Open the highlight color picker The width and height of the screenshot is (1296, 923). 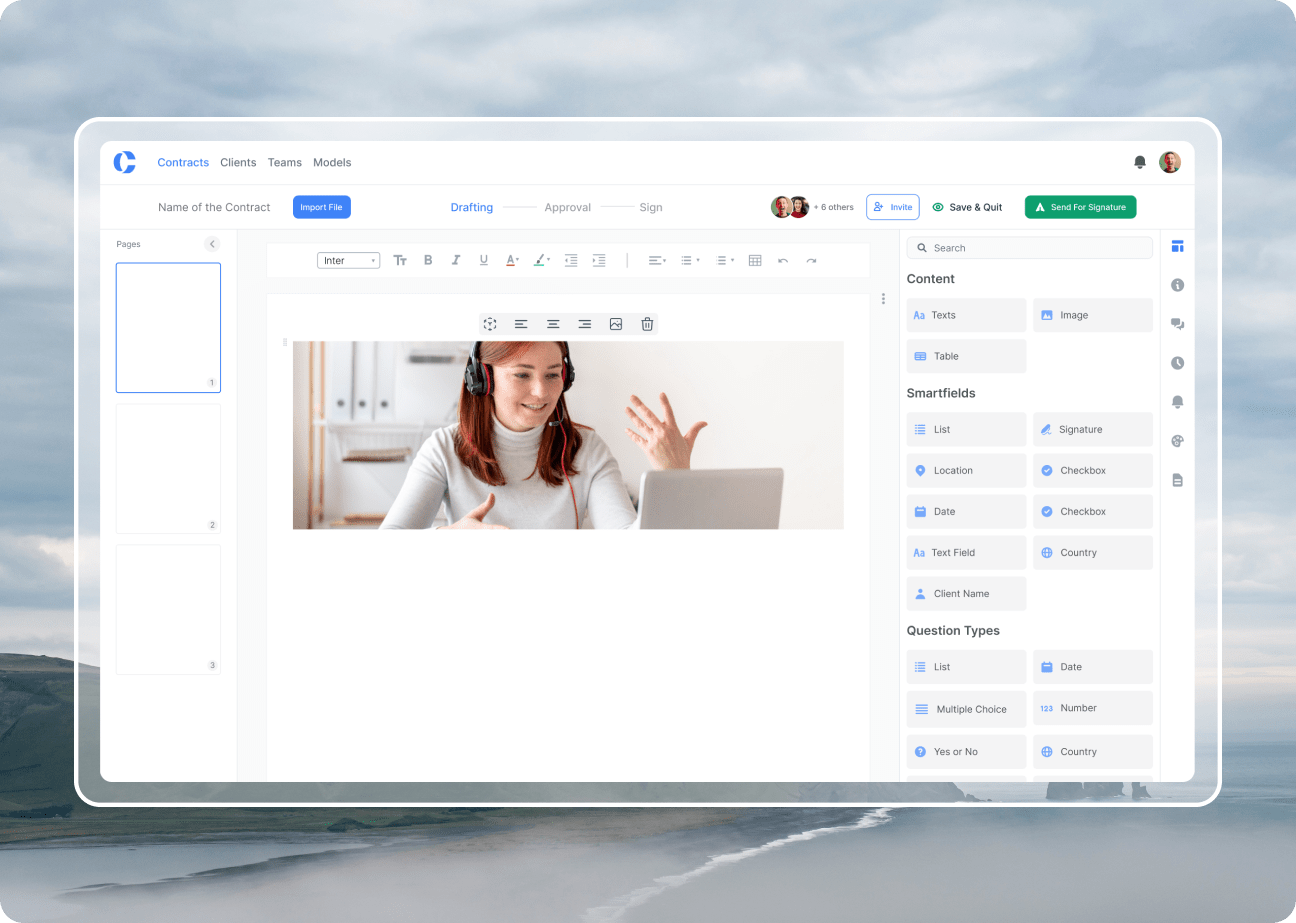click(x=541, y=260)
